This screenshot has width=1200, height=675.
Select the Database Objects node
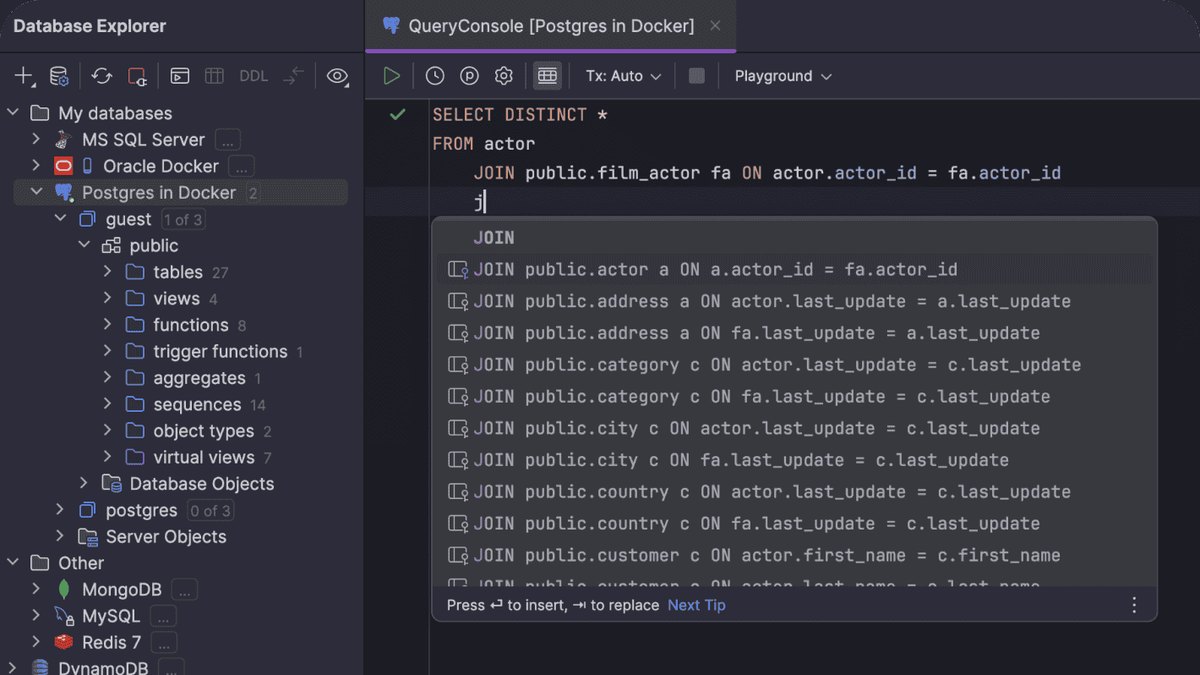click(x=201, y=484)
